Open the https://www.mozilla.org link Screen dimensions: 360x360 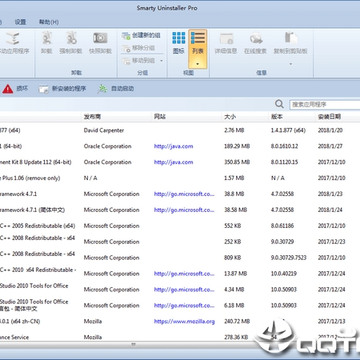coord(184,322)
